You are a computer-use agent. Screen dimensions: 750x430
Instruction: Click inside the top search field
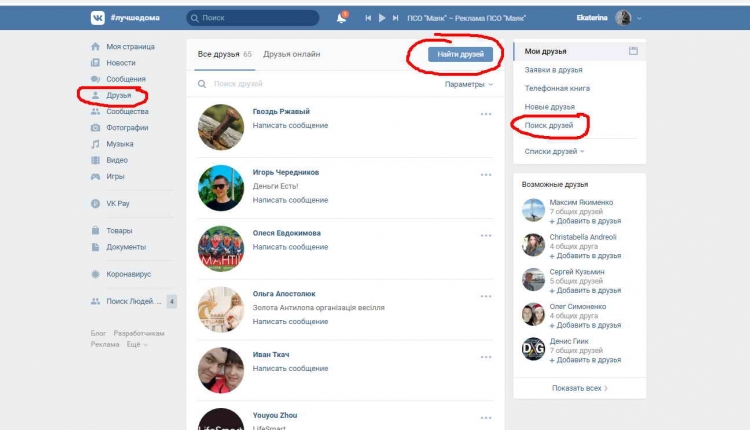pos(253,18)
